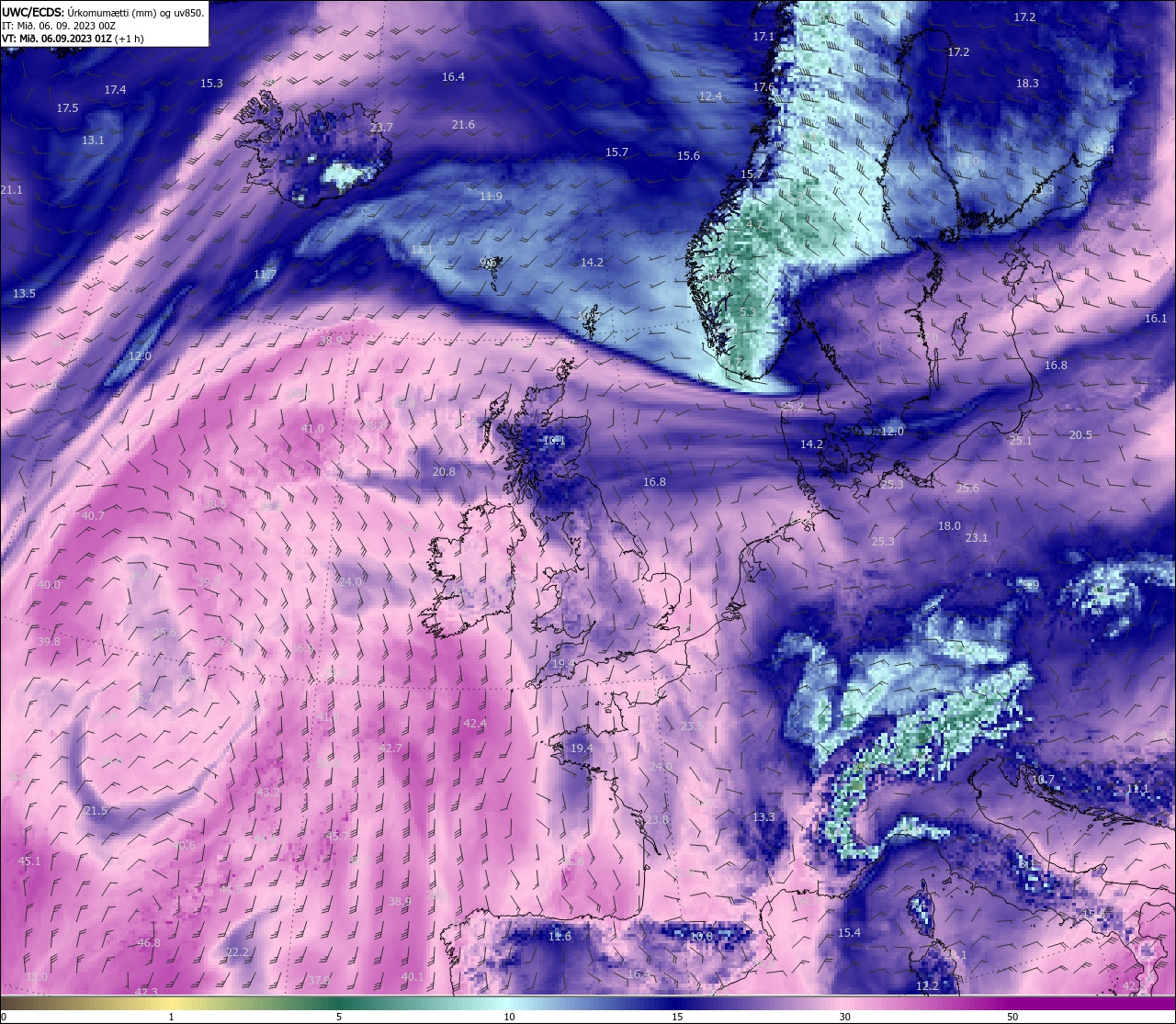Click the colorbar tick label 10

508,1017
